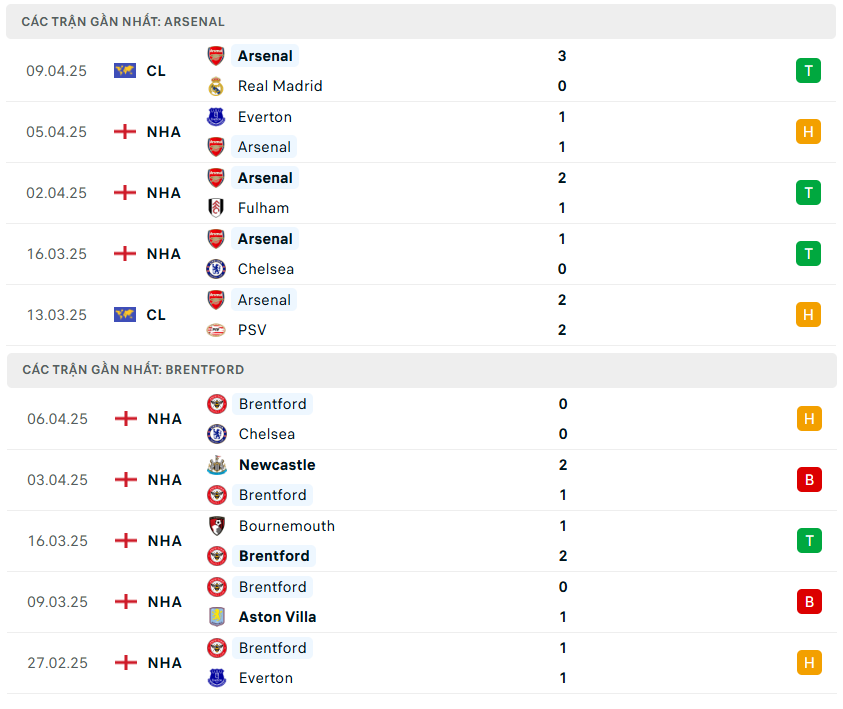Open the PSV team link
Screen dimensions: 843x709
[252, 330]
